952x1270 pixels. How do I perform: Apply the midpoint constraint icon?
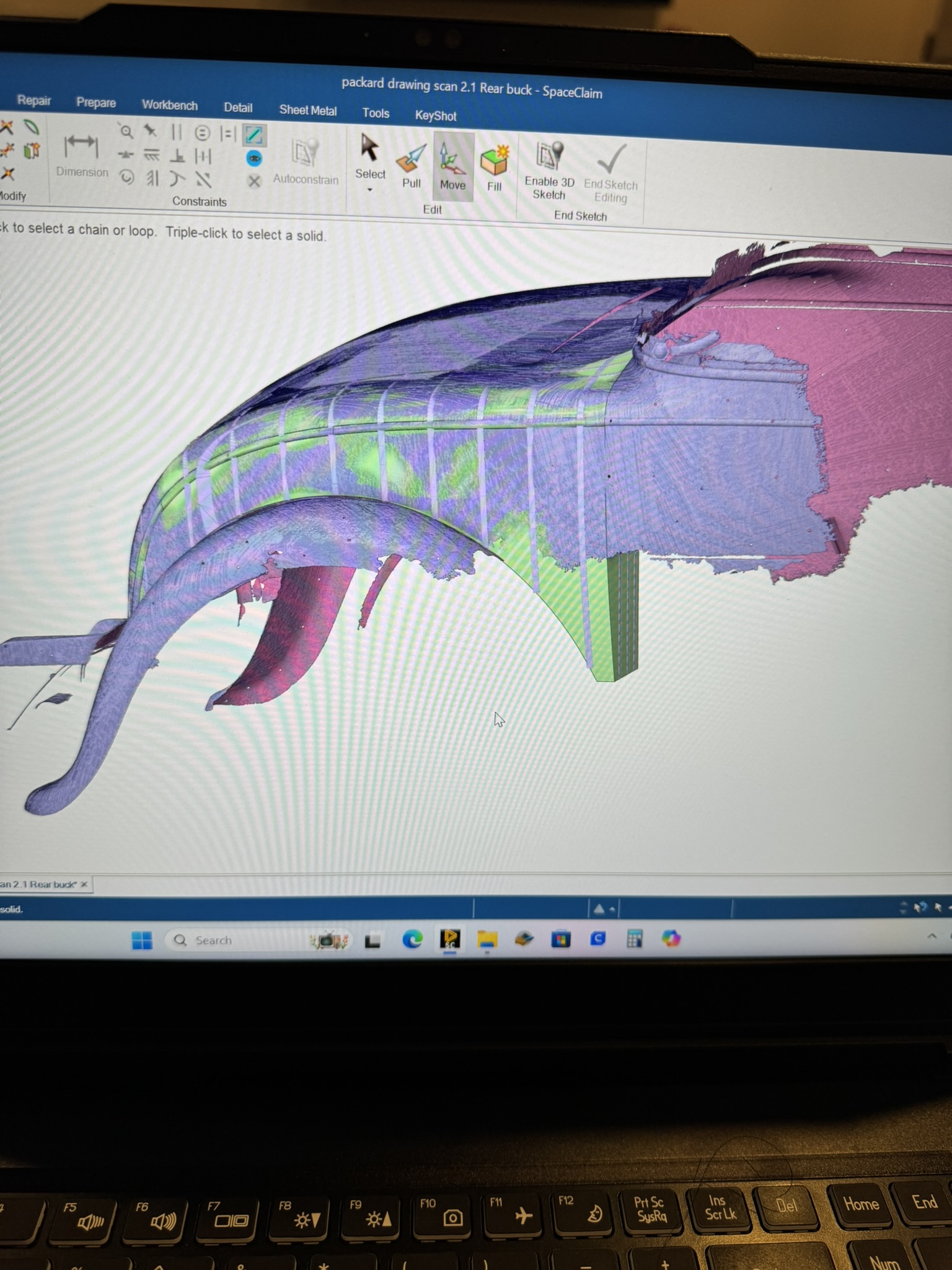coord(126,154)
